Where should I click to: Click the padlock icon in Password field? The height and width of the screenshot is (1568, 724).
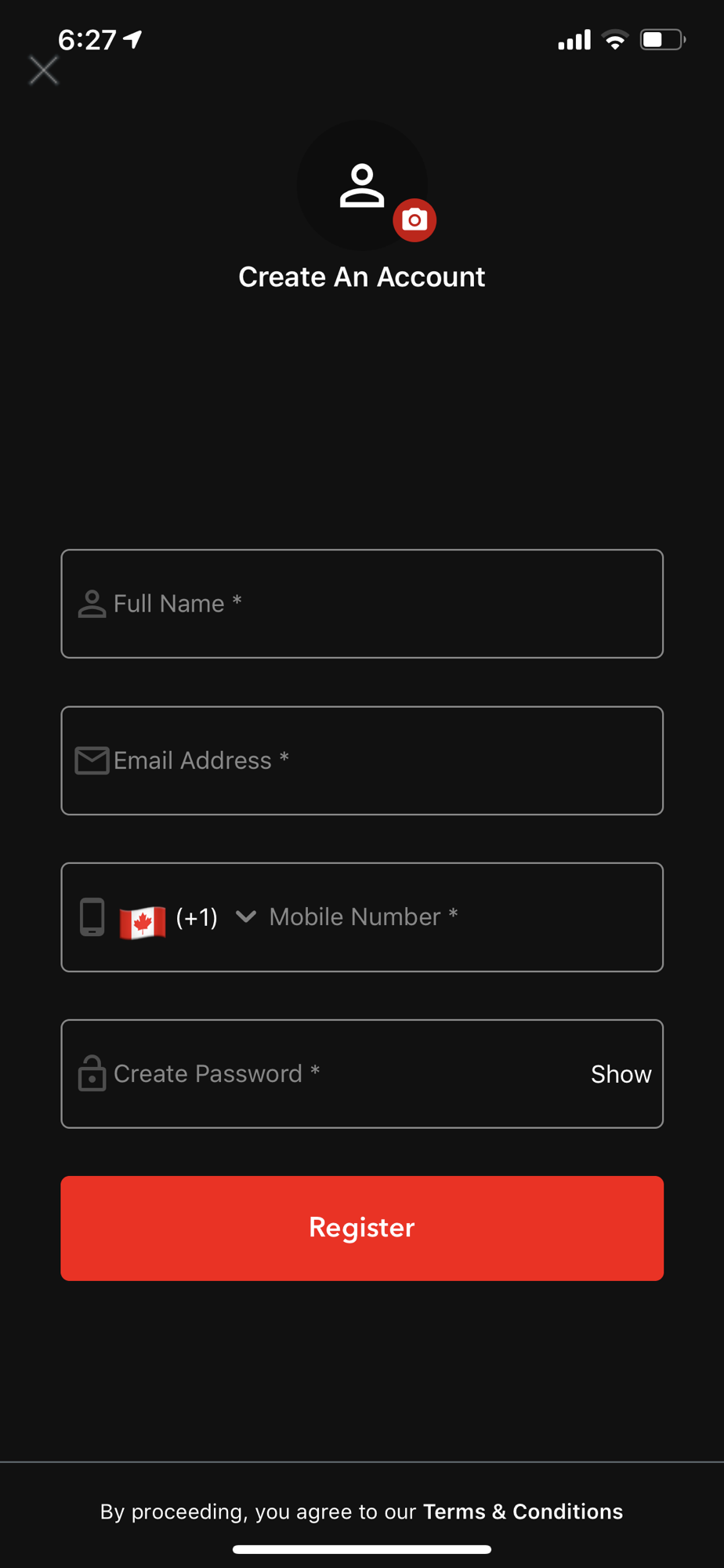(92, 1073)
